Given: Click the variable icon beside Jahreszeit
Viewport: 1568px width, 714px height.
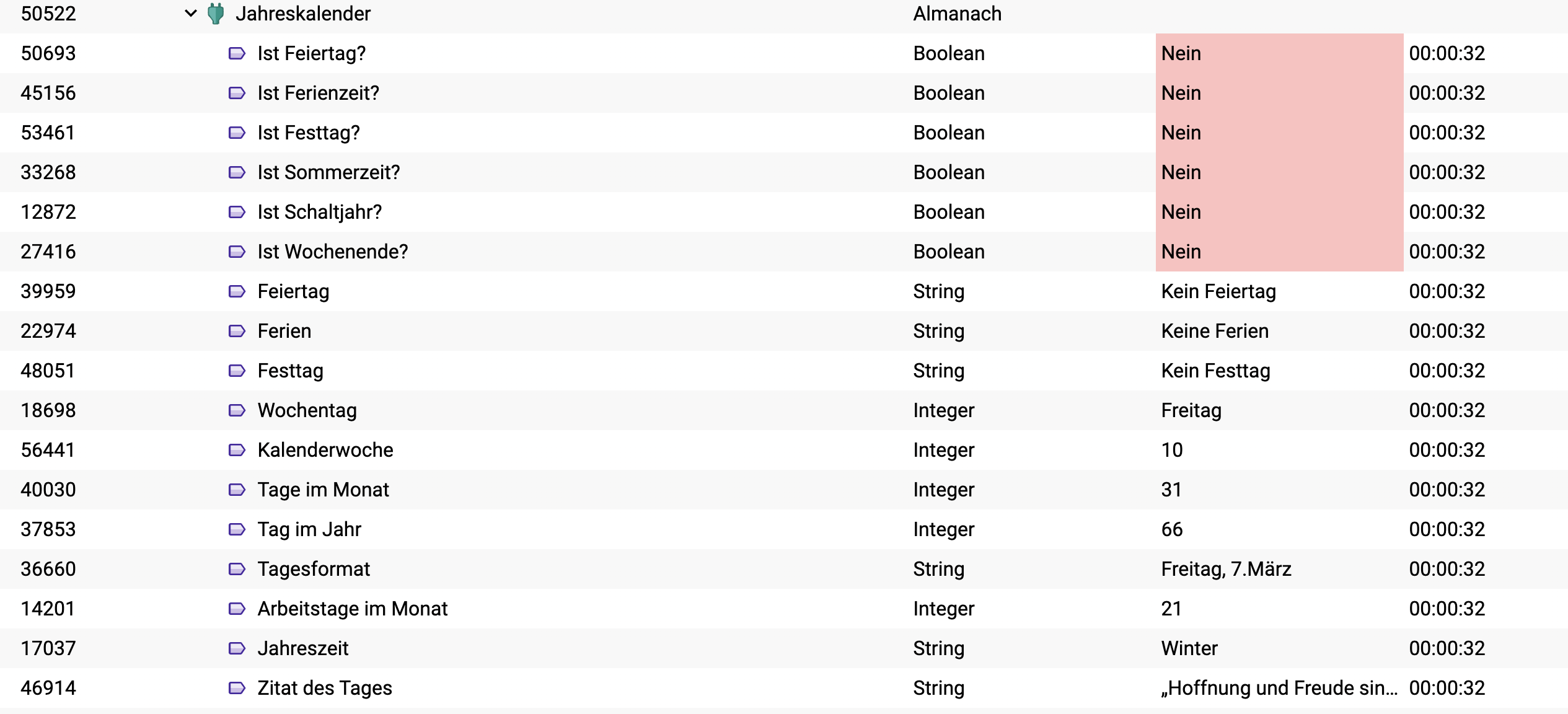Looking at the screenshot, I should click(x=237, y=648).
